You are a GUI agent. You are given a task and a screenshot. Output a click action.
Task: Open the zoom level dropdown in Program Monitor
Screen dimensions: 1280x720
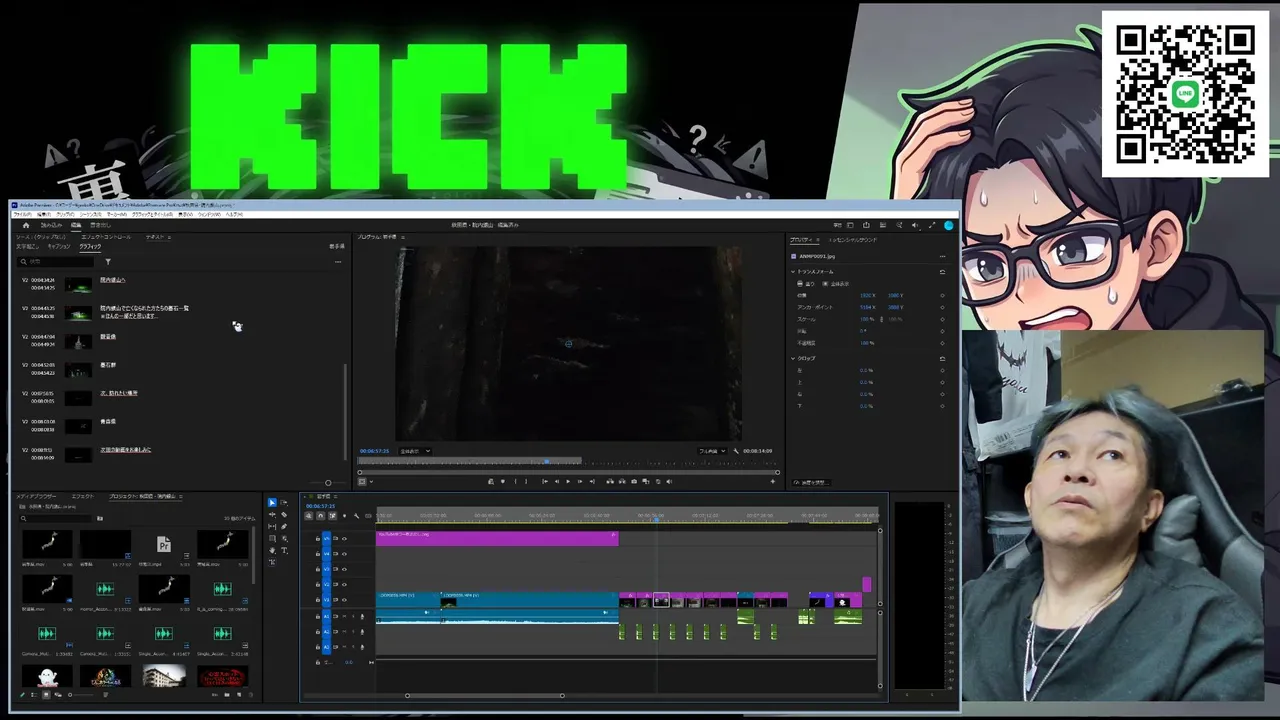pos(414,451)
